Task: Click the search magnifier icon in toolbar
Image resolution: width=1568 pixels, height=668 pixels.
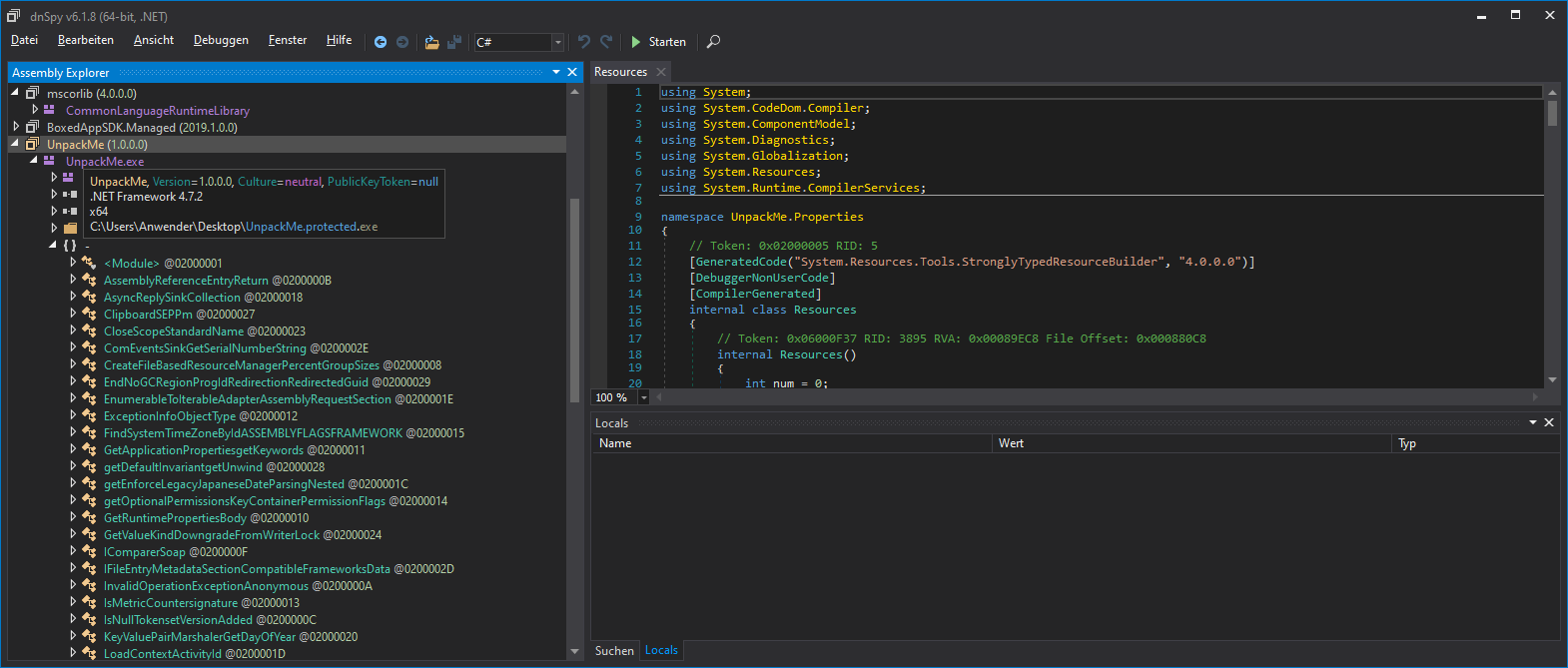Action: pos(713,42)
